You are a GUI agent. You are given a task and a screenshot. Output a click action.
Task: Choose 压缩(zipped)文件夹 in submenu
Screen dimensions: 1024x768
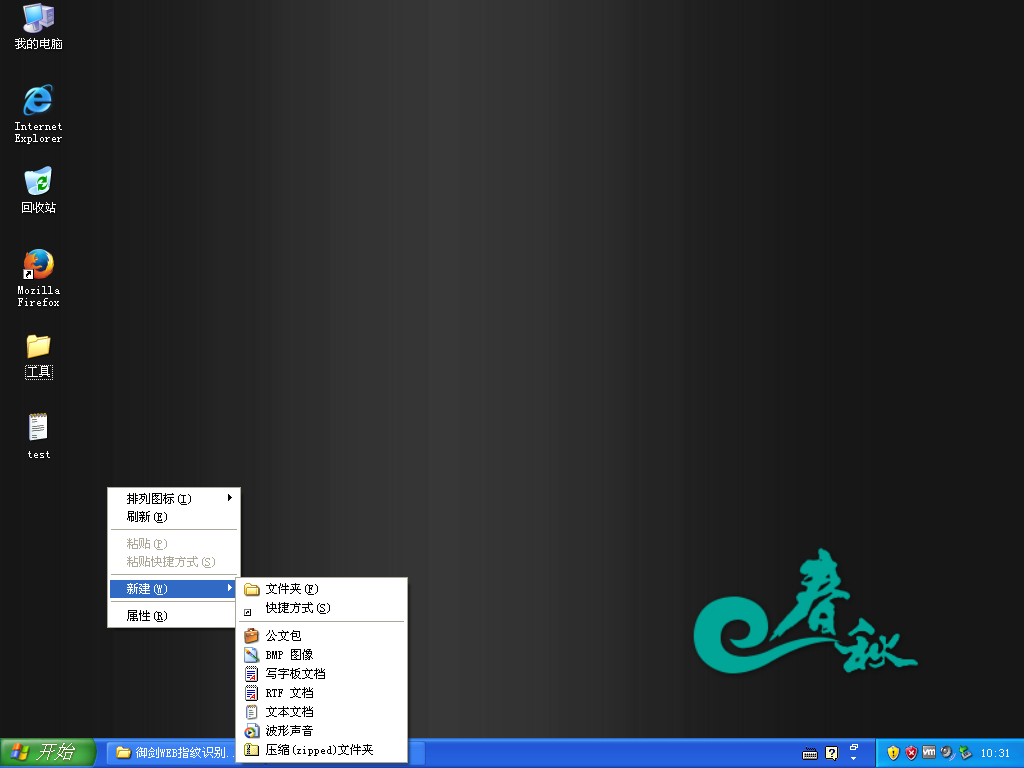(321, 750)
